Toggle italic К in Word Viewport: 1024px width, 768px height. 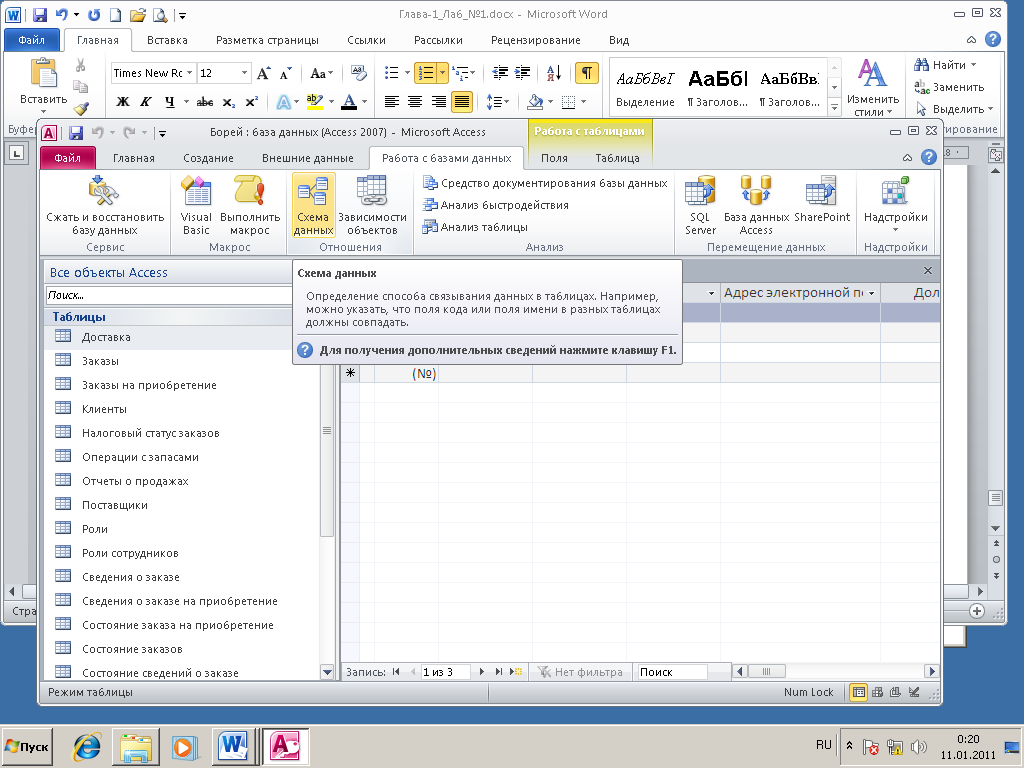146,102
